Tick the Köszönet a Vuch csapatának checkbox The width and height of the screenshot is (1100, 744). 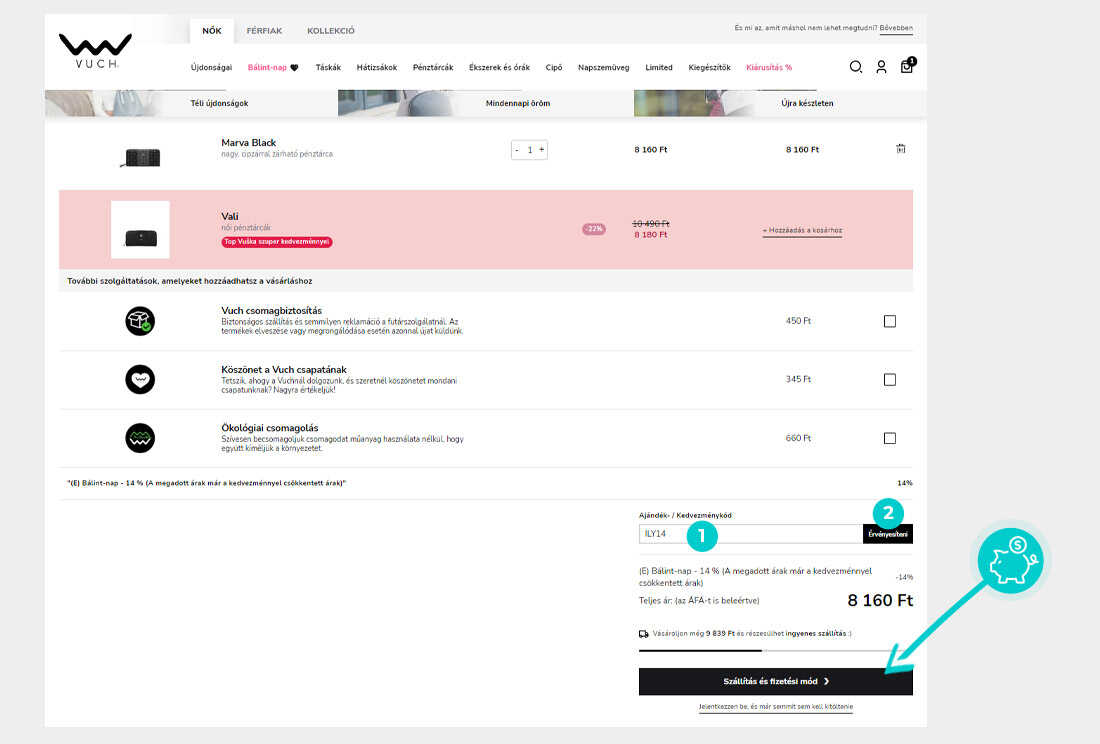click(890, 380)
